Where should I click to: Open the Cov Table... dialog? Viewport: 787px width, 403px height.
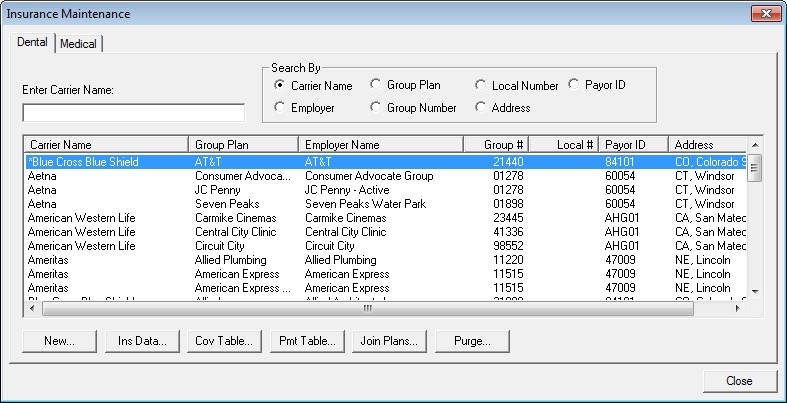pyautogui.click(x=225, y=341)
